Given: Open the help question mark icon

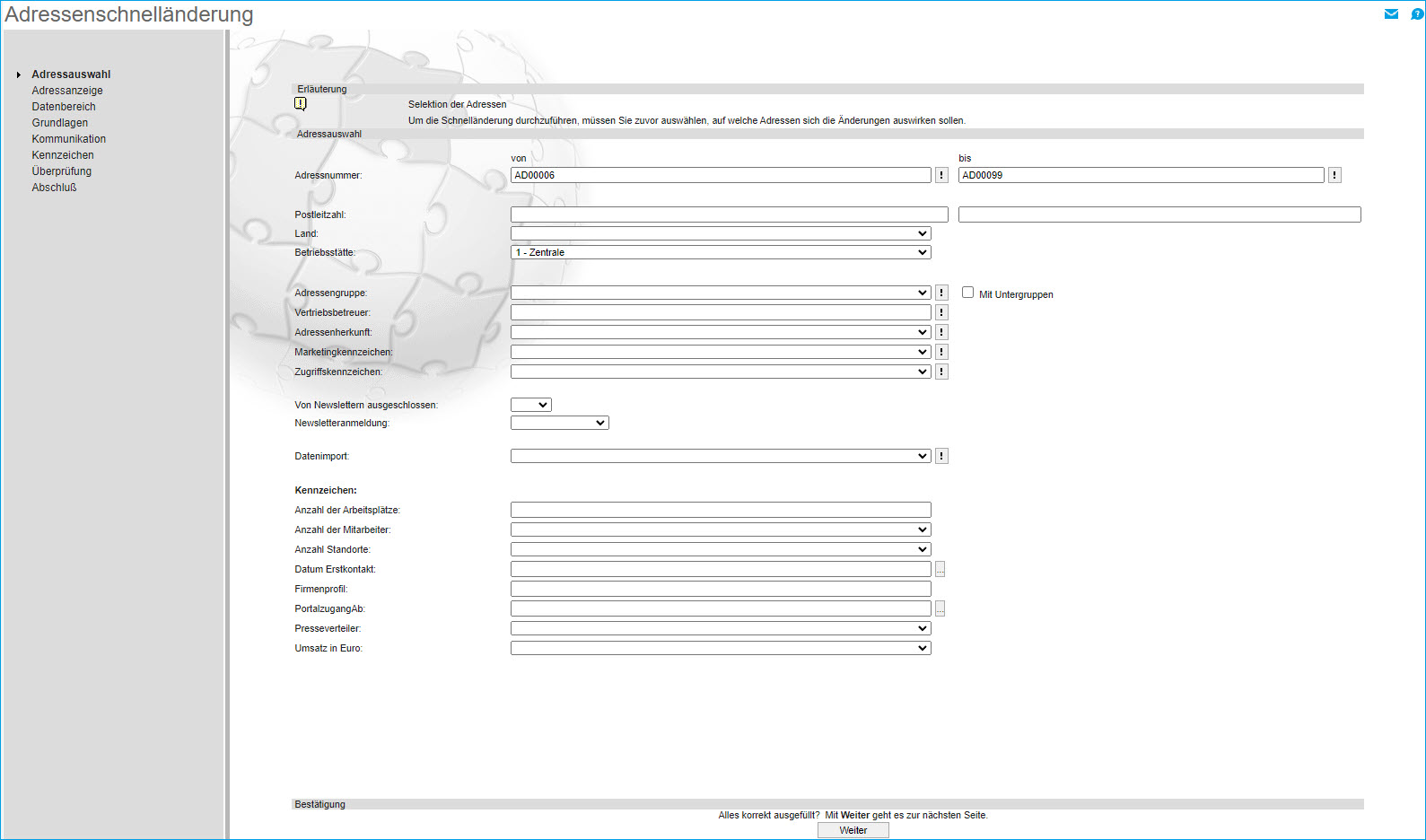Looking at the screenshot, I should (1417, 13).
